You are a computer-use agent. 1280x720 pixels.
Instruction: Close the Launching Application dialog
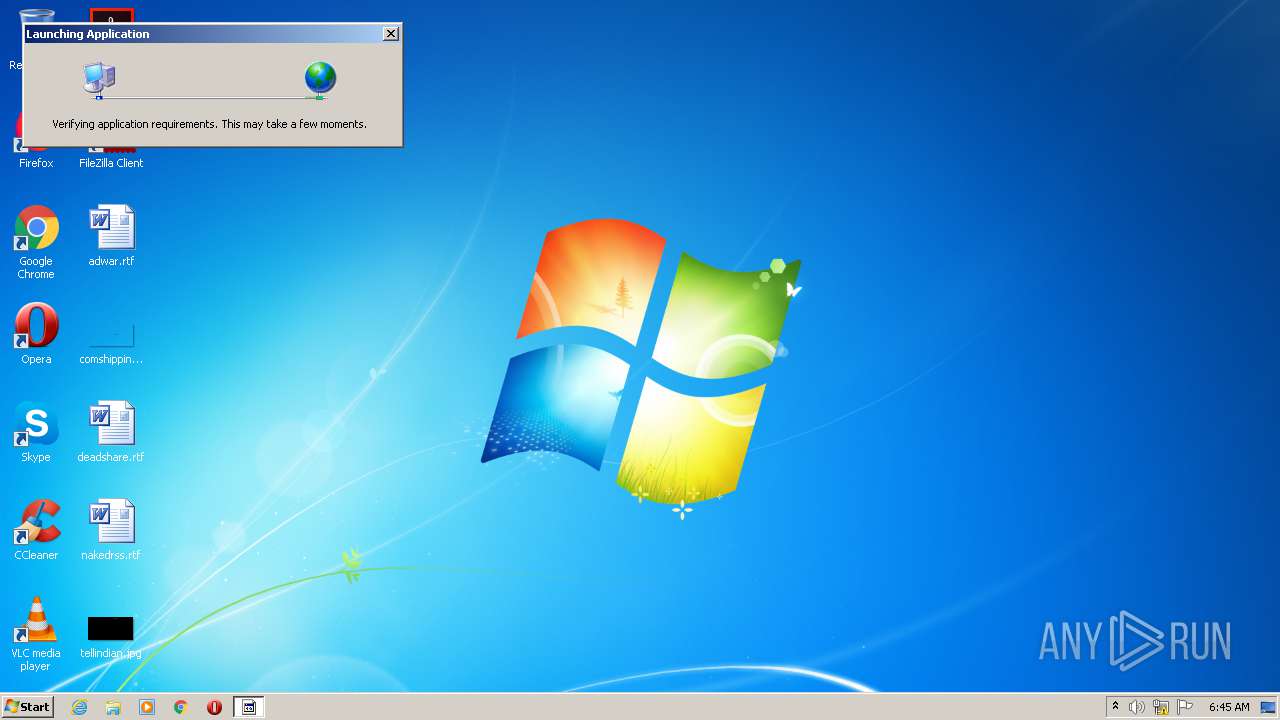coord(391,34)
